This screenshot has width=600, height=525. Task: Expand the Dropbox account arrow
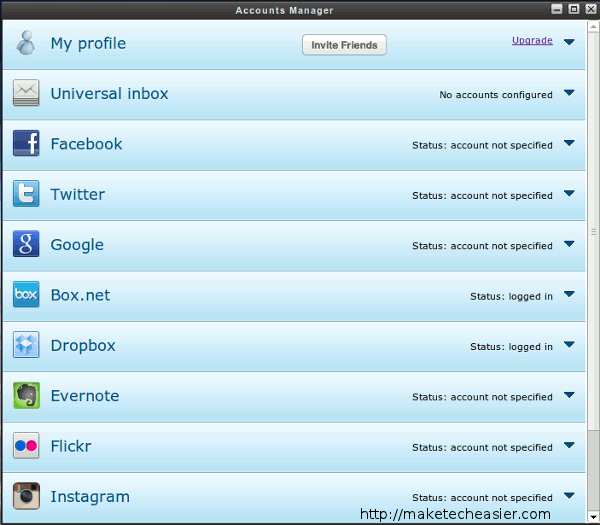coord(569,344)
